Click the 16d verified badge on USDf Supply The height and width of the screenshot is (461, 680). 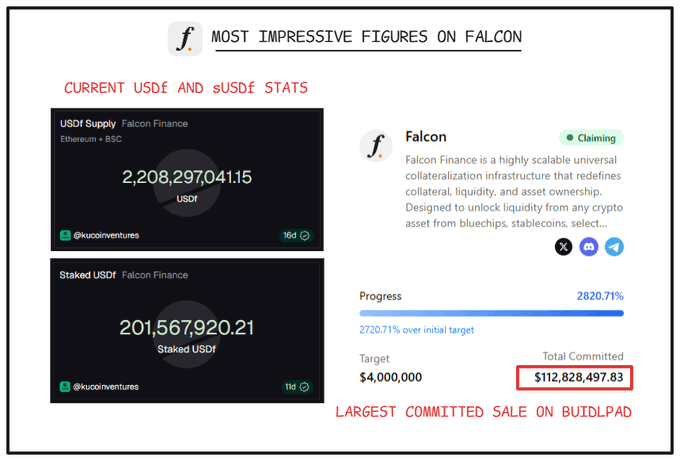[295, 236]
